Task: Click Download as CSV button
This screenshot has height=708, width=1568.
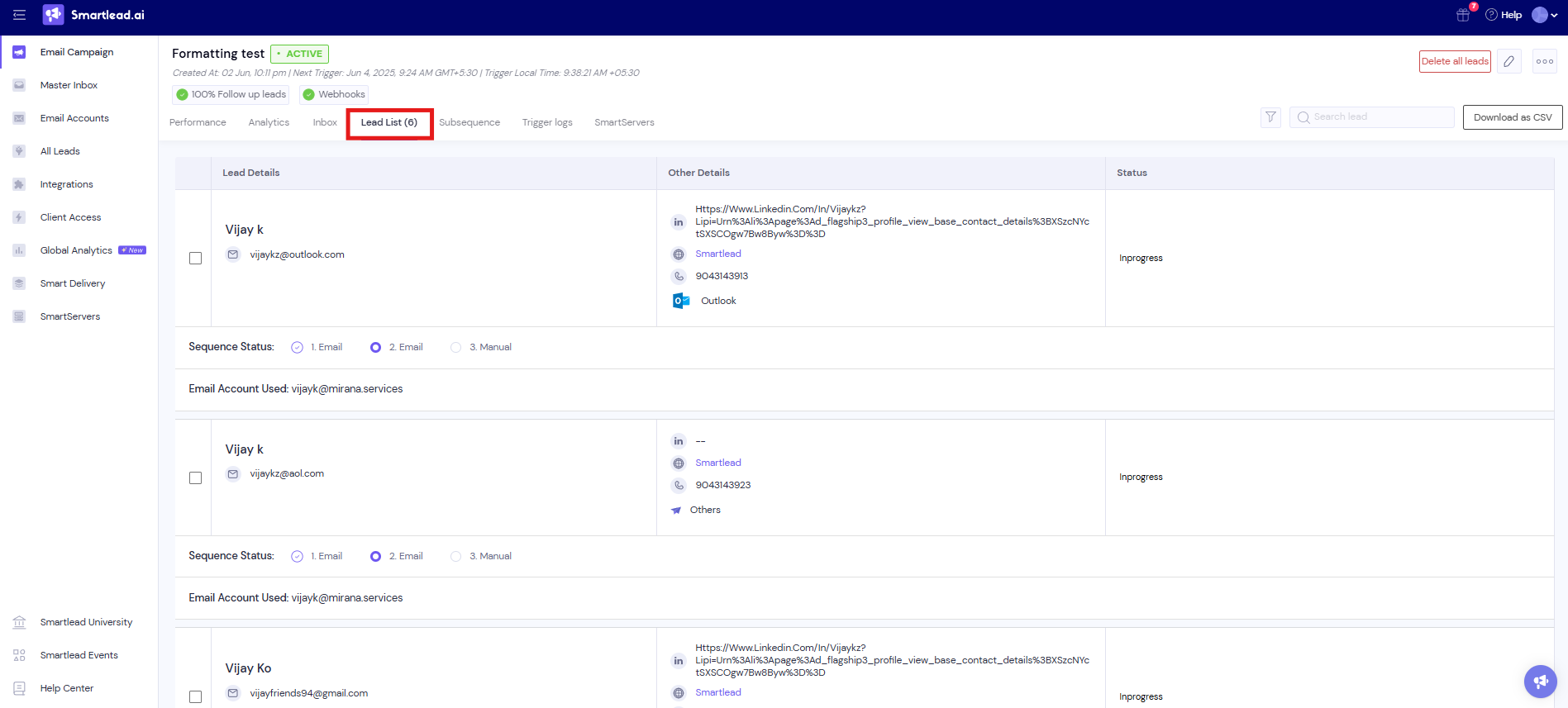Action: point(1513,117)
